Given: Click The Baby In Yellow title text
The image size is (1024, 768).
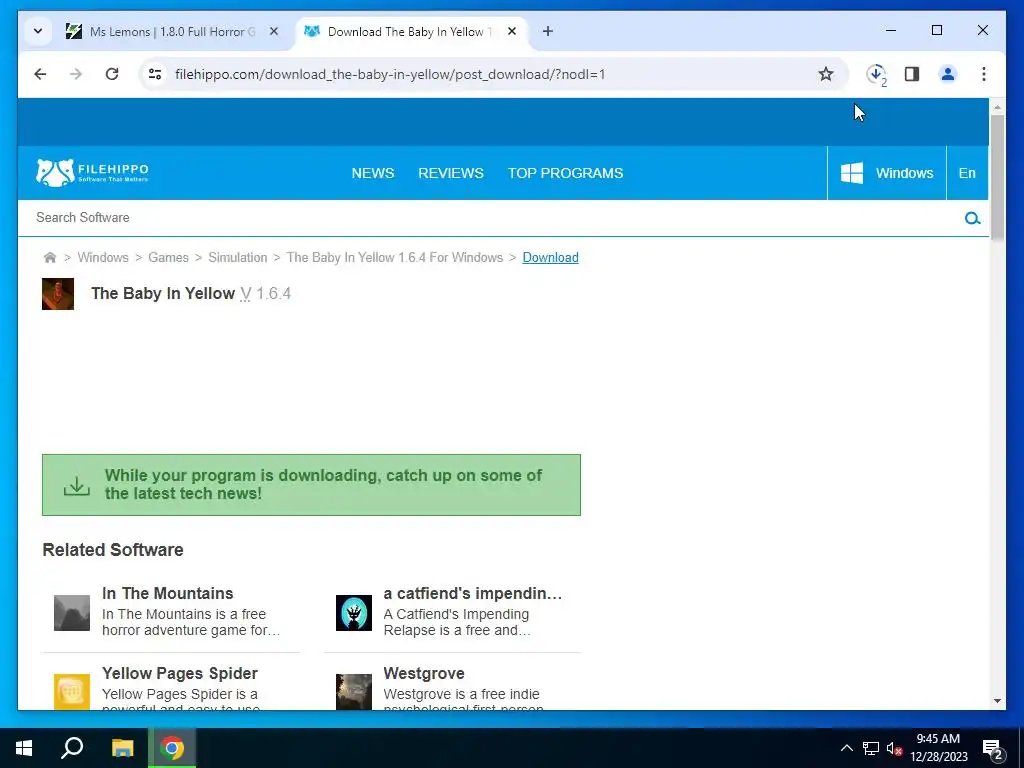Looking at the screenshot, I should [163, 294].
